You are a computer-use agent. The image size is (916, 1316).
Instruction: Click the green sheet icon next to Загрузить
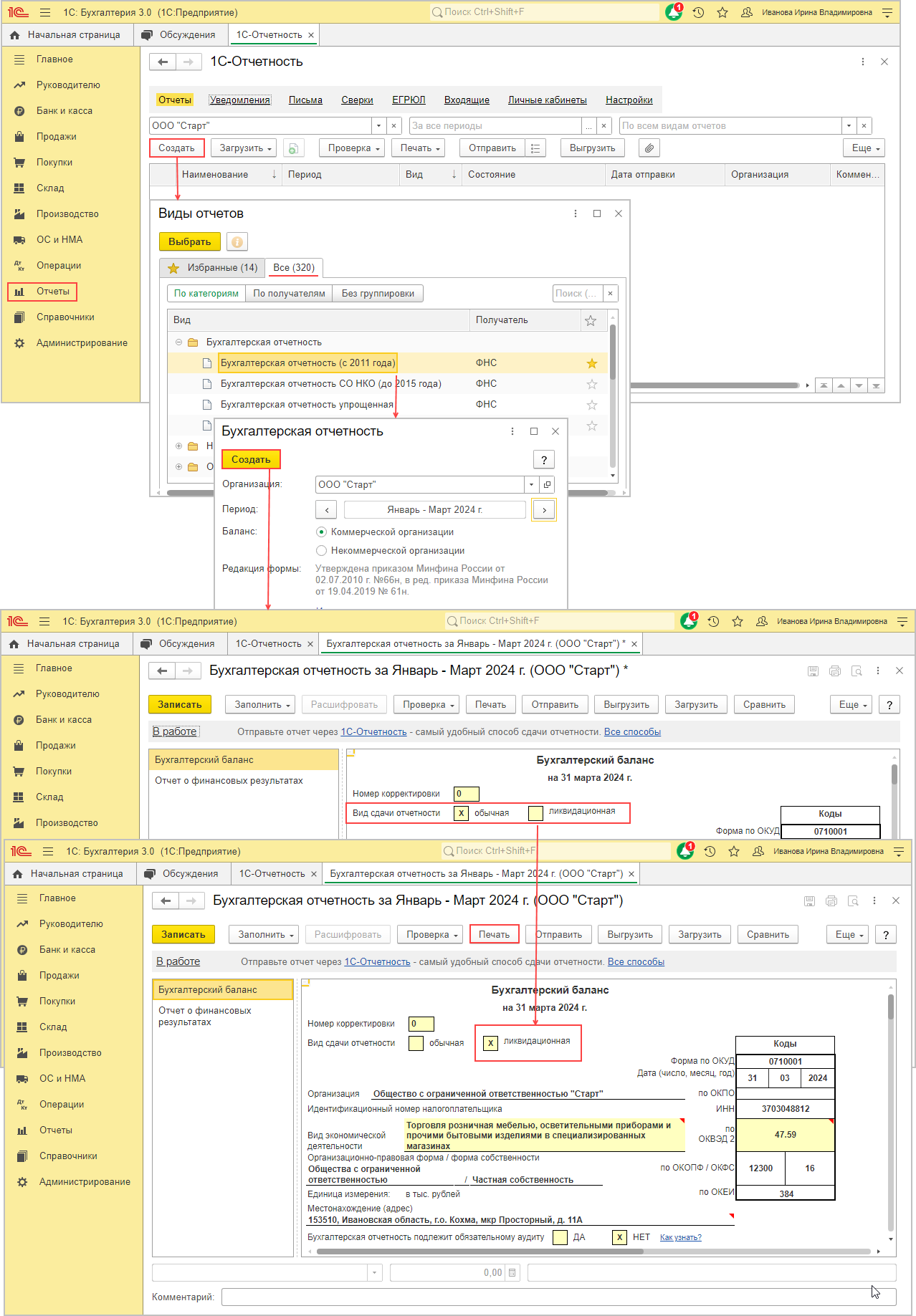coord(292,148)
